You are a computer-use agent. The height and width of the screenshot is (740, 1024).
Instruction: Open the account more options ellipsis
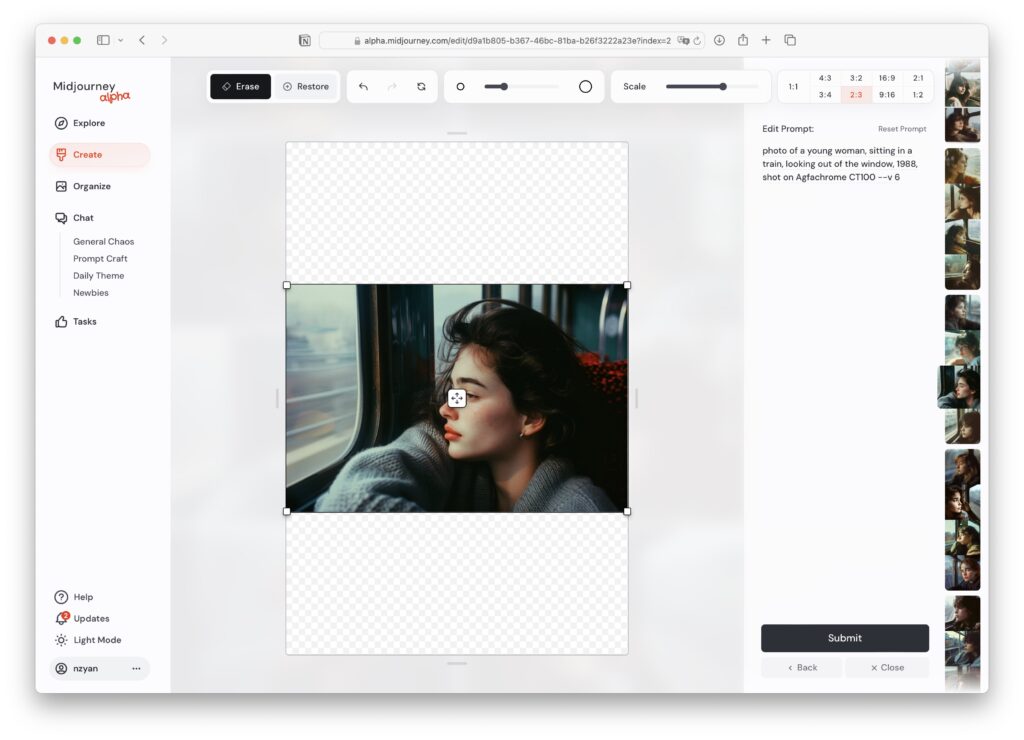tap(136, 668)
